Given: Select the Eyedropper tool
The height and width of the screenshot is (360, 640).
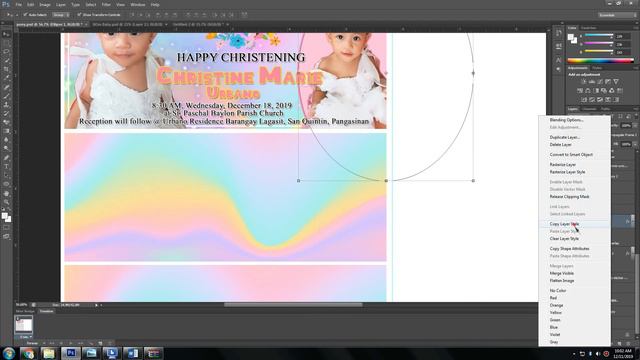Looking at the screenshot, I should 6,78.
